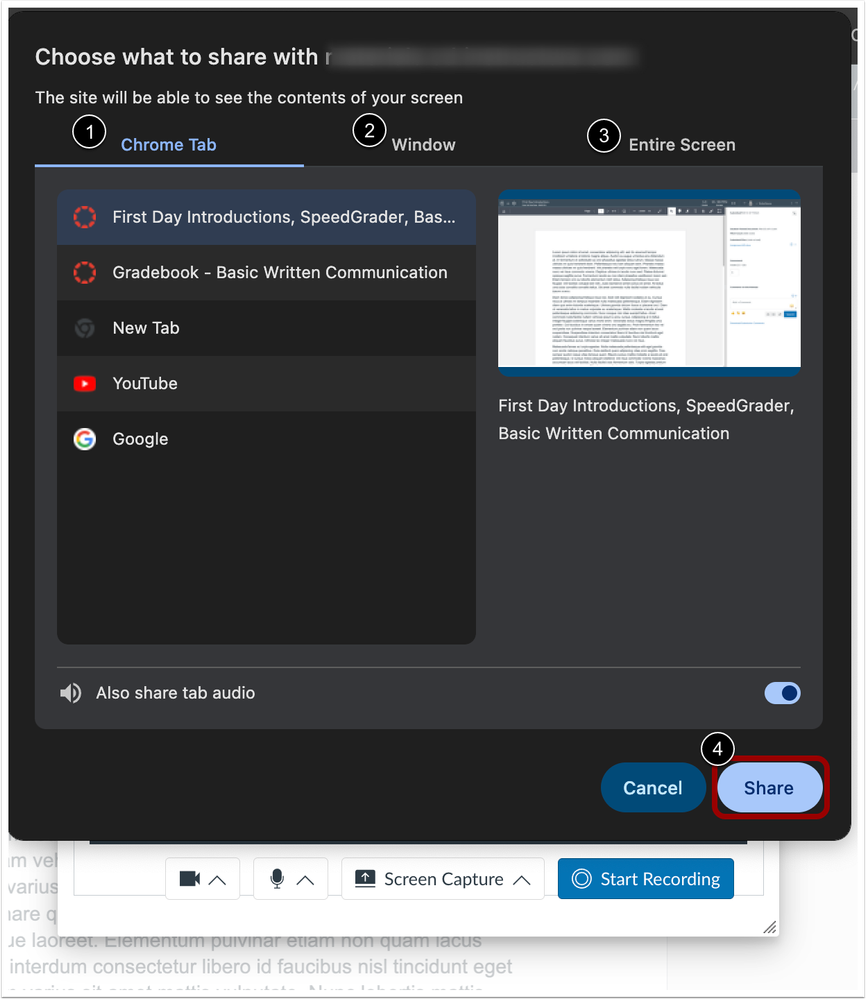Click the Canvas icon beside First Day Introductions
Image resolution: width=866 pixels, height=999 pixels.
click(85, 217)
